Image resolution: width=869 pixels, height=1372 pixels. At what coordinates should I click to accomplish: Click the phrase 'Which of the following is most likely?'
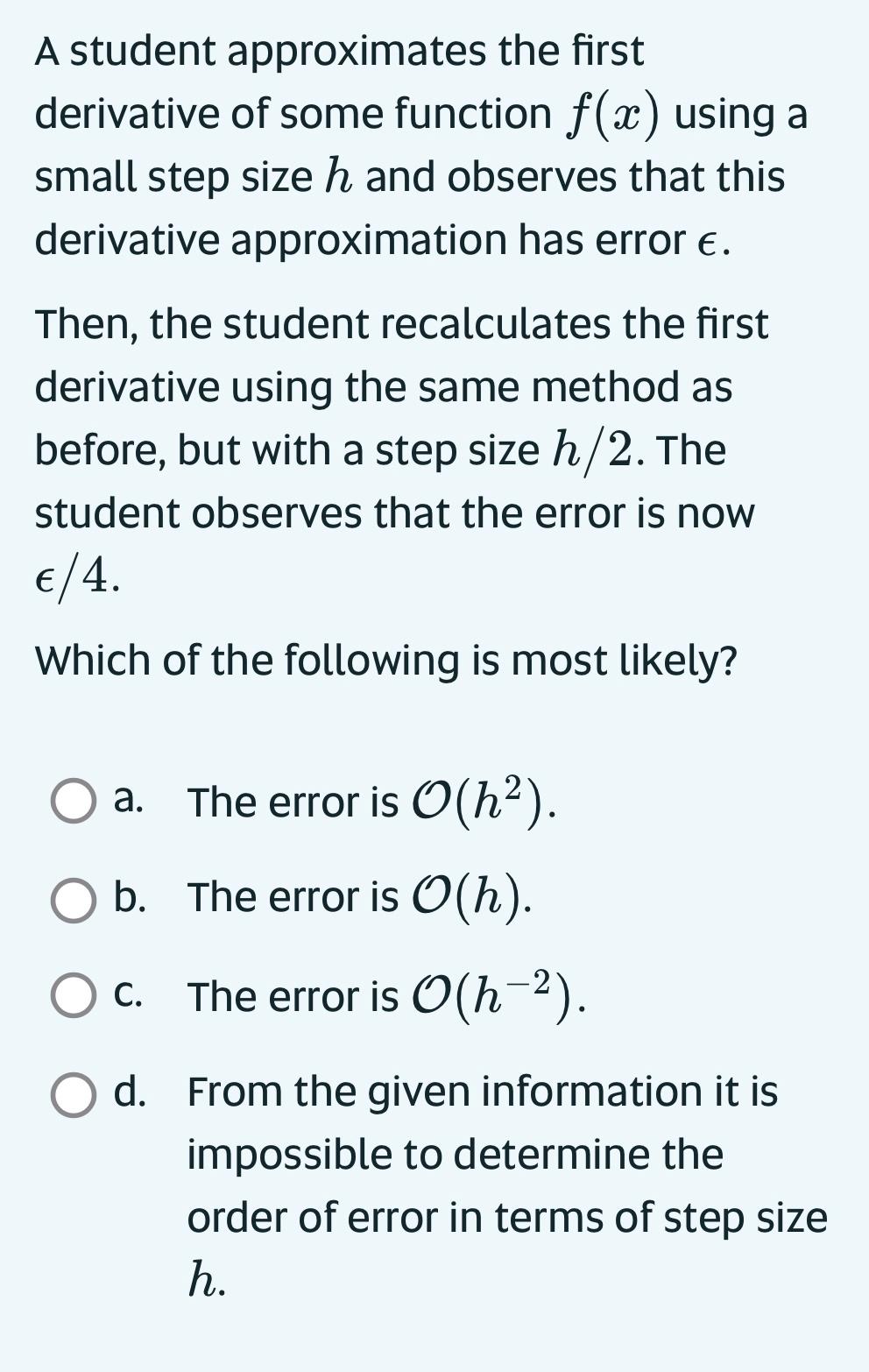[x=385, y=659]
